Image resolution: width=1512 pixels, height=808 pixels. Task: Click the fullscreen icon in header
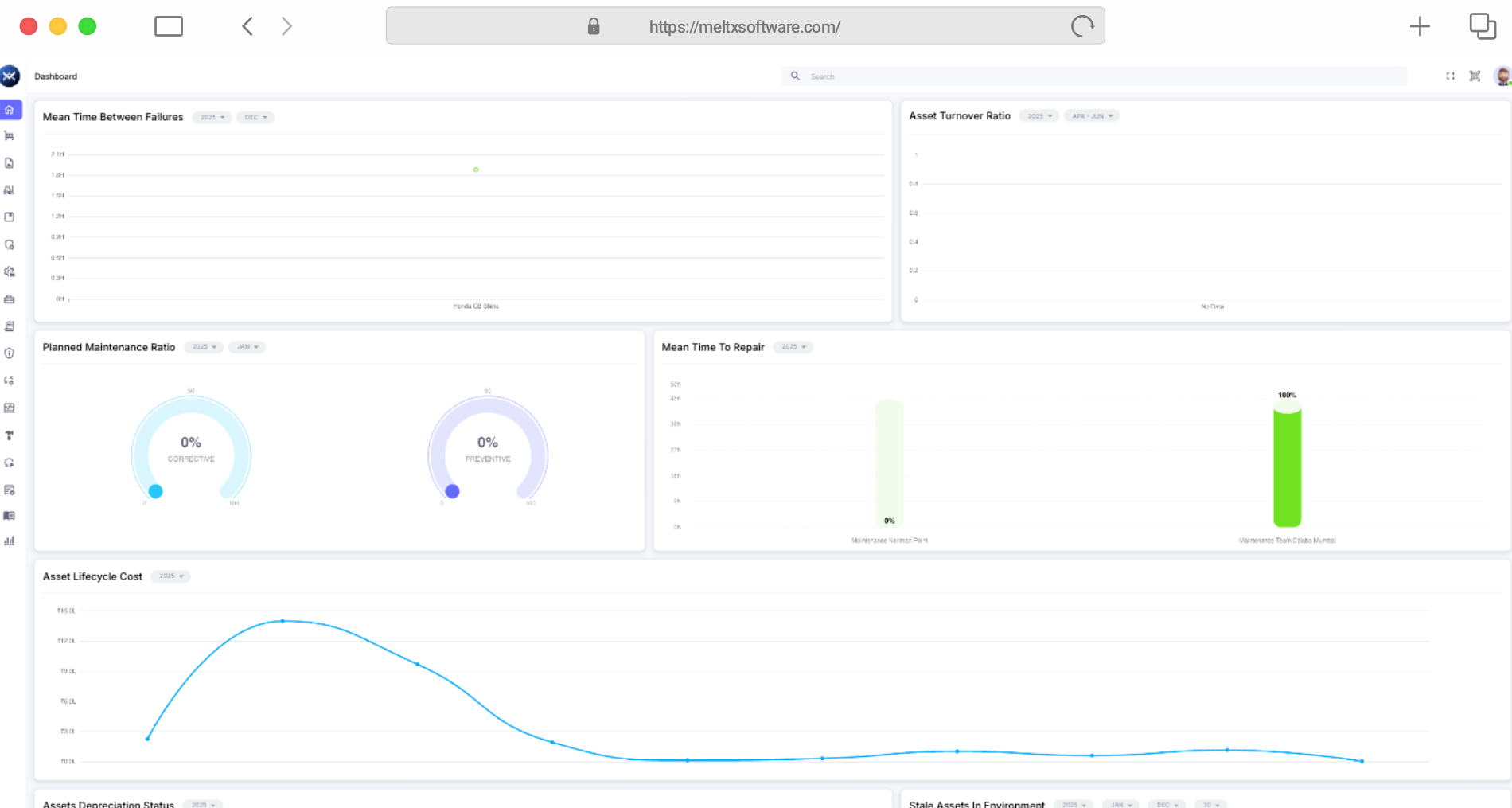coord(1450,76)
